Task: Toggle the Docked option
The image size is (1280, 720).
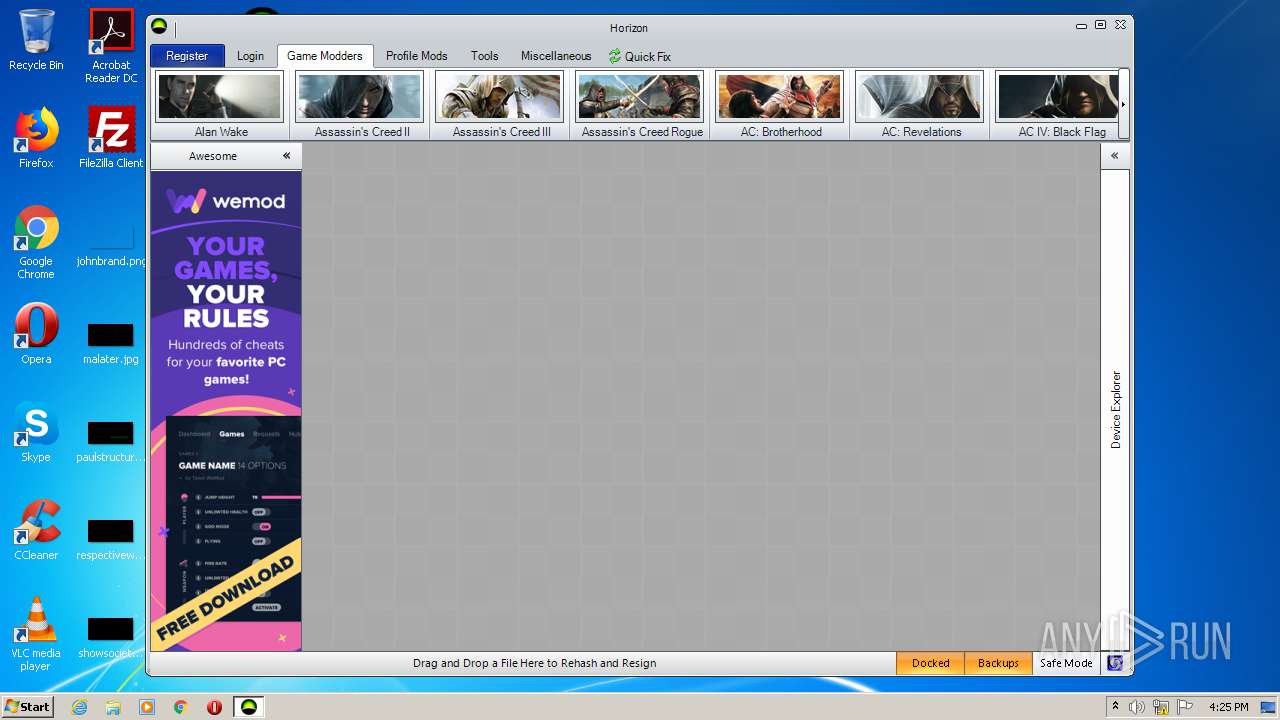Action: [x=930, y=663]
